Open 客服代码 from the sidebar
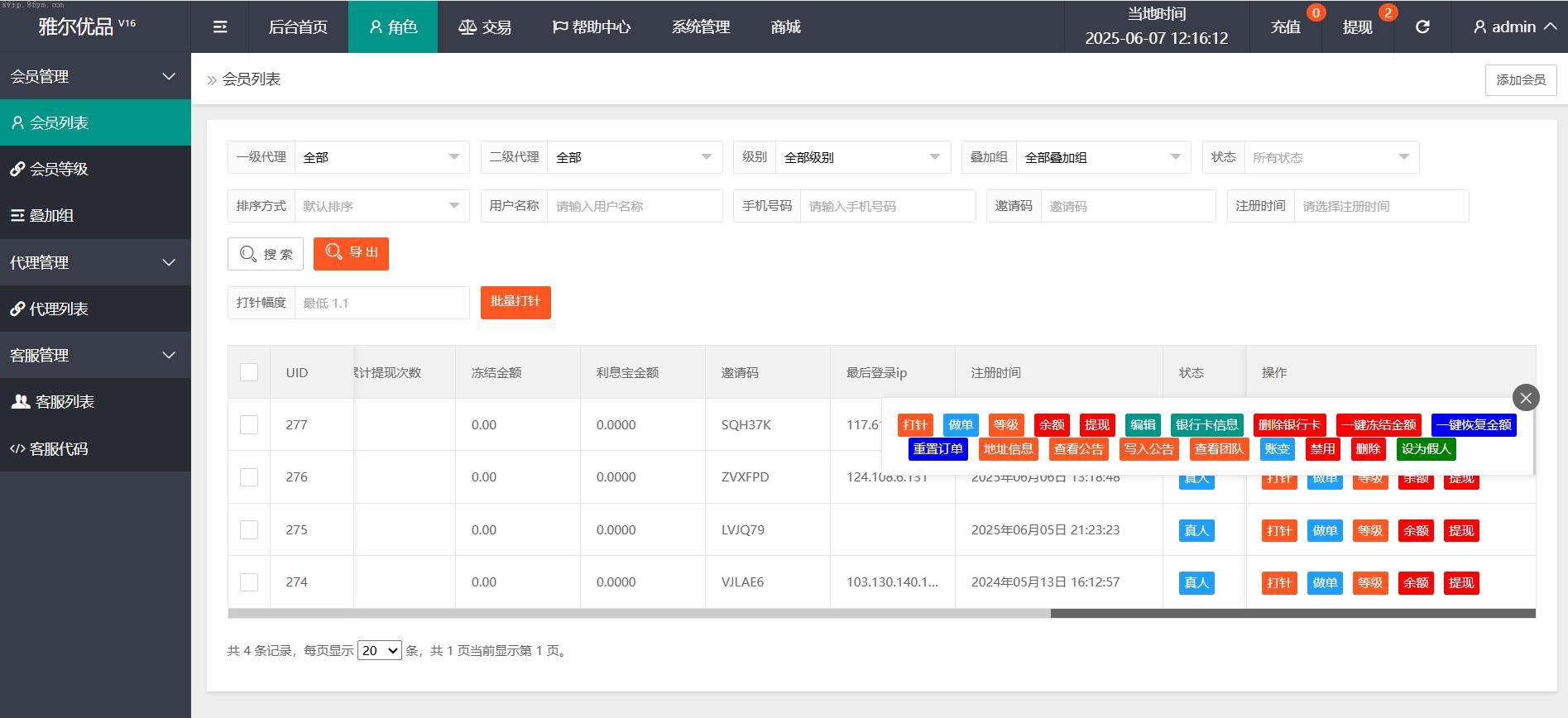1568x718 pixels. (x=58, y=448)
